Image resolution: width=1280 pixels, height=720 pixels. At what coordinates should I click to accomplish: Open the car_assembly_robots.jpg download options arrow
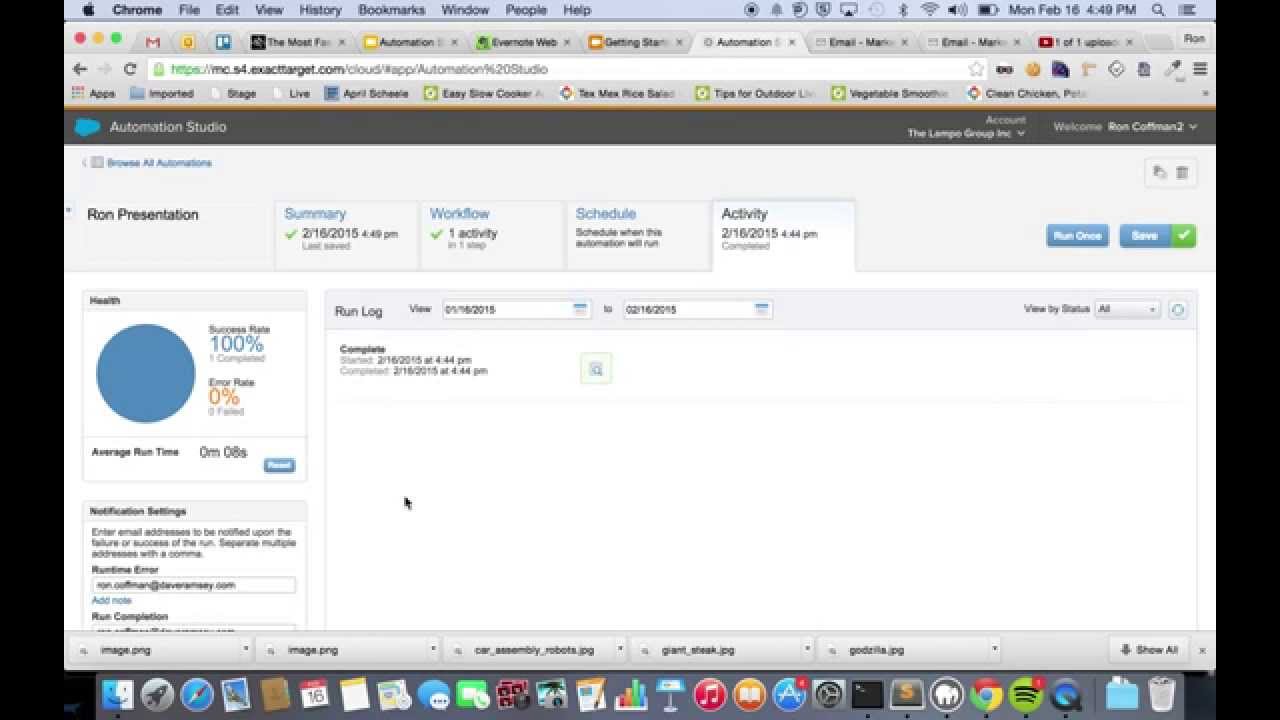620,650
